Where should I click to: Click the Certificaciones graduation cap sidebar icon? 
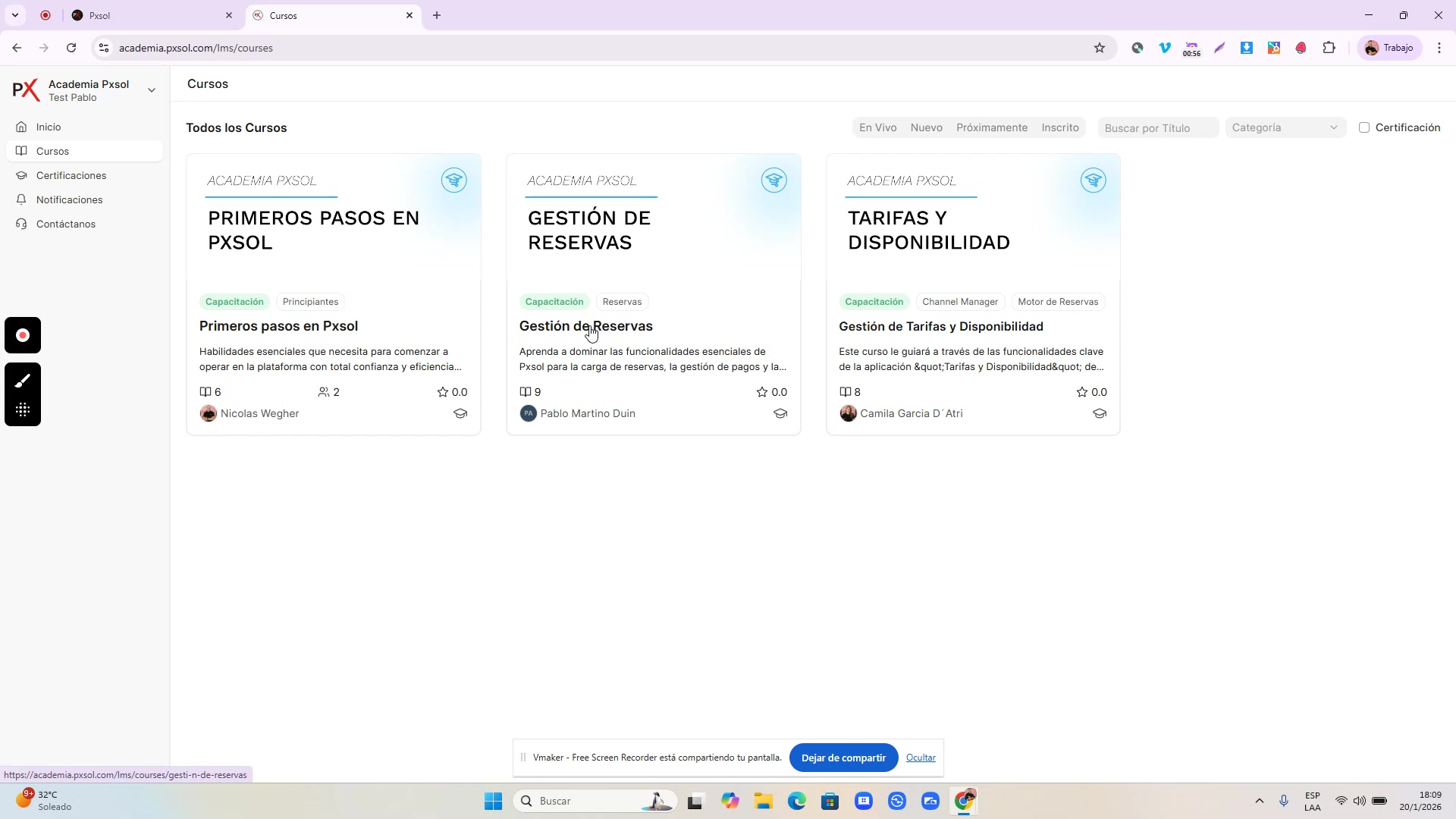(x=21, y=175)
